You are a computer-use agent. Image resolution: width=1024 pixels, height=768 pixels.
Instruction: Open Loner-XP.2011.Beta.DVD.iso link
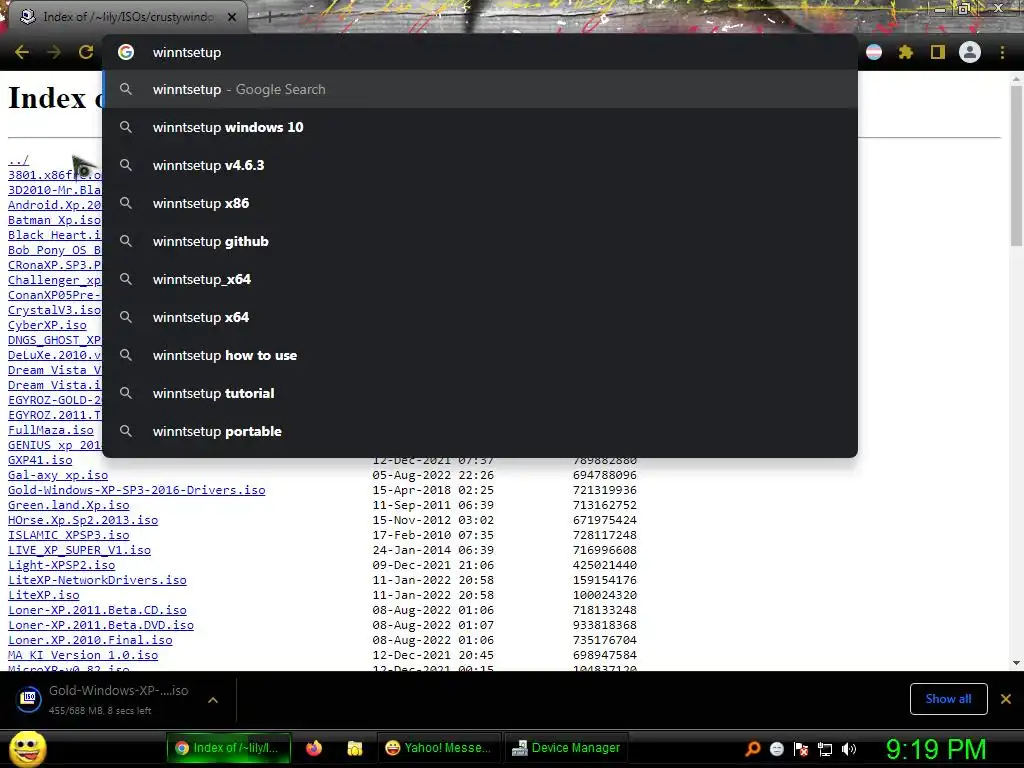pyautogui.click(x=101, y=626)
